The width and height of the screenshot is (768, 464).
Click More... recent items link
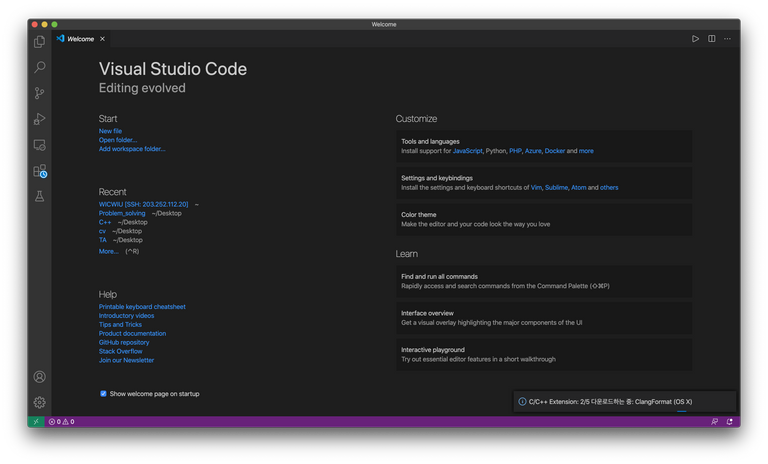coord(108,251)
